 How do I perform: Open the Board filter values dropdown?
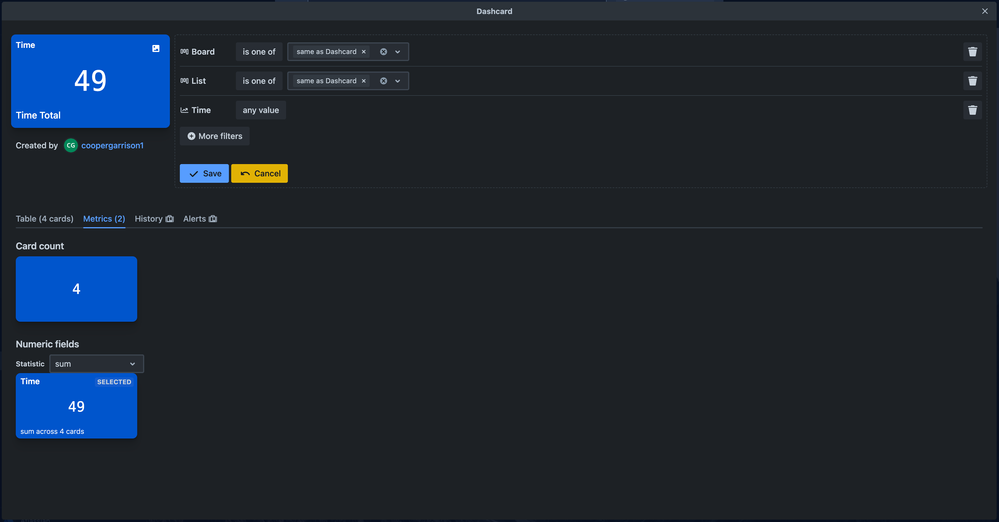coord(398,52)
